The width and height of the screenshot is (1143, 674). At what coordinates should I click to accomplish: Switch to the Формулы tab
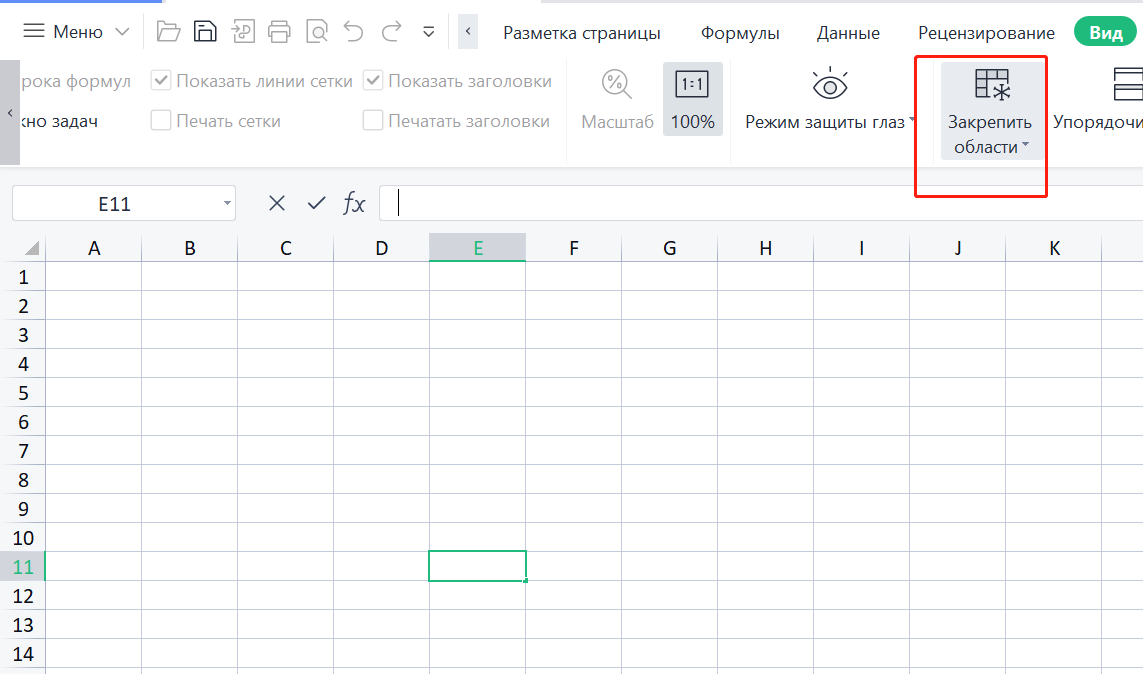click(x=740, y=32)
